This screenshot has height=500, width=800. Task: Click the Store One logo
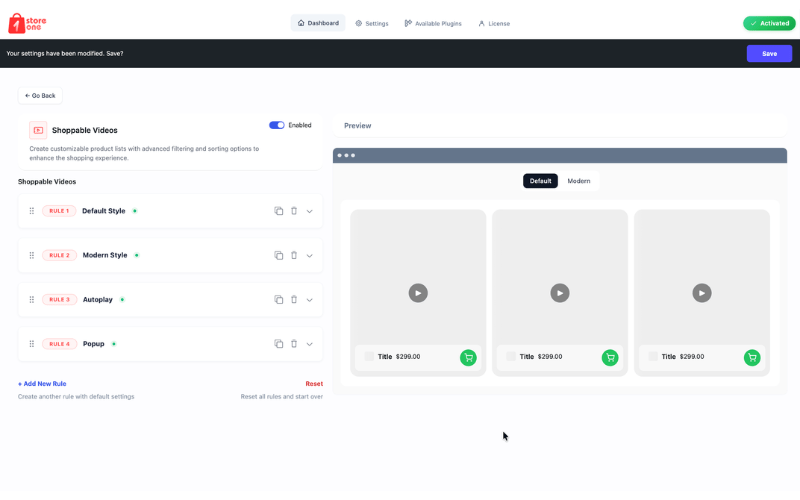(x=27, y=23)
